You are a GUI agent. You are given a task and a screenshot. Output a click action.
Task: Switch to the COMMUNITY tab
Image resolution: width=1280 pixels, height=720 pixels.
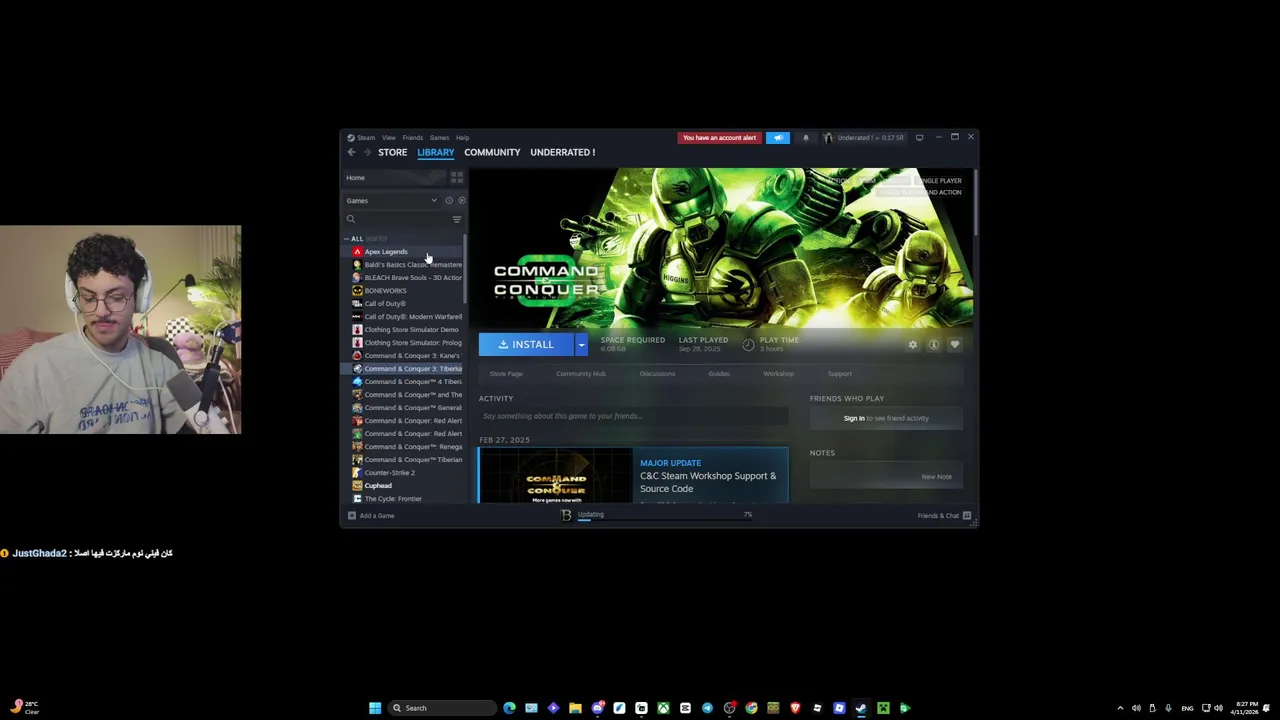tap(492, 152)
